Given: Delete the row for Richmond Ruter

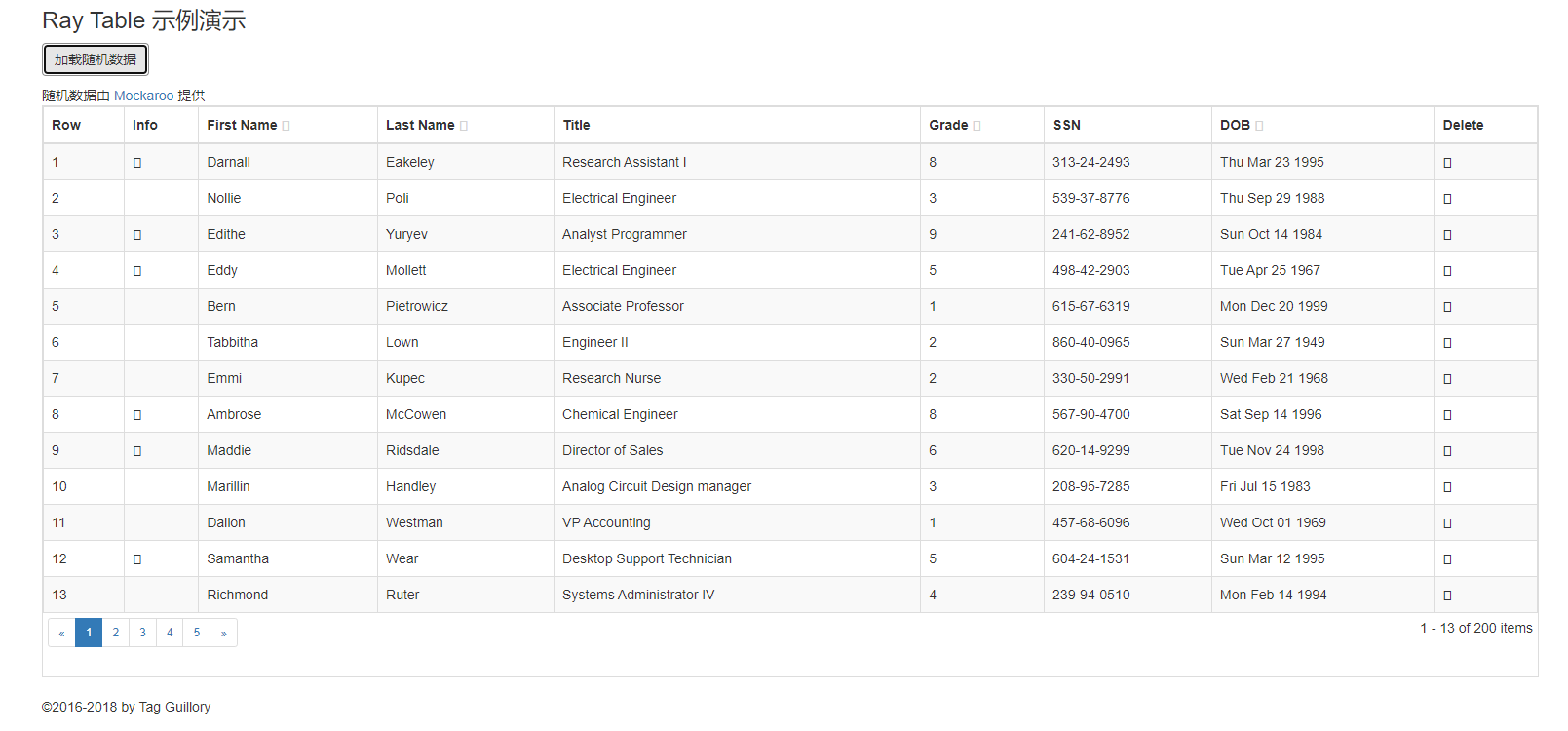Looking at the screenshot, I should pyautogui.click(x=1447, y=596).
